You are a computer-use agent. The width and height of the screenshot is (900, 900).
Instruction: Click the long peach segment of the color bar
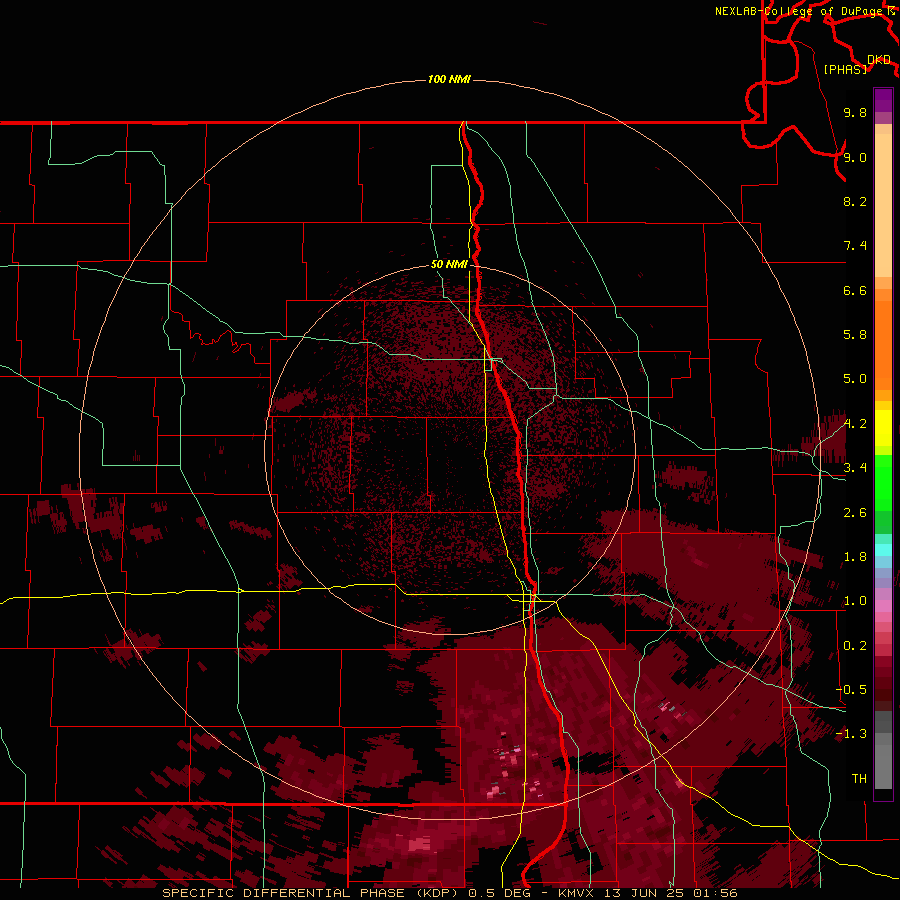(x=883, y=205)
